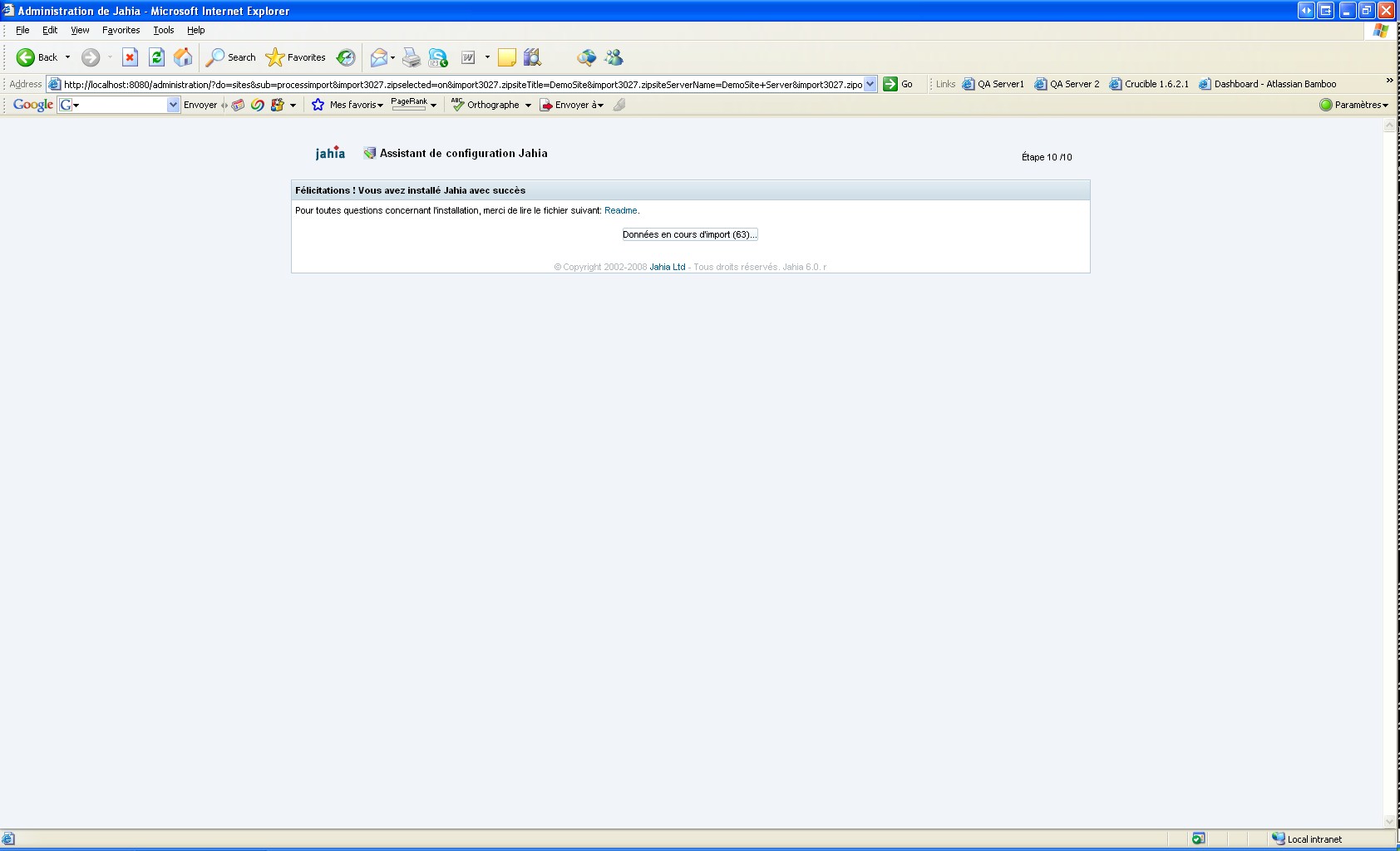
Task: Click the globe with magnifier icon
Action: tap(587, 57)
